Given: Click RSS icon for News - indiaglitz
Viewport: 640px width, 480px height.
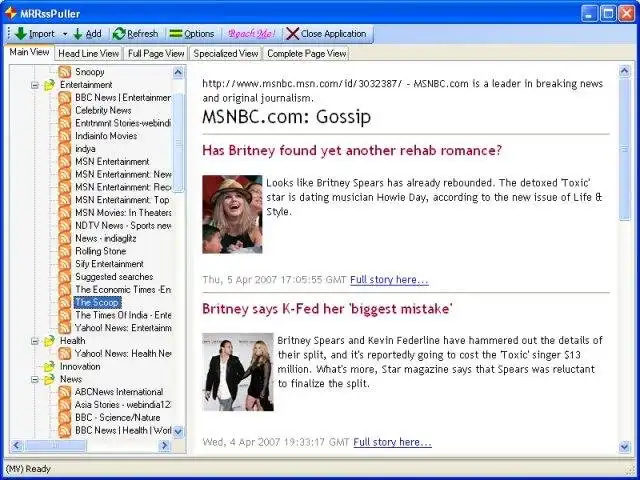Looking at the screenshot, I should pos(64,238).
